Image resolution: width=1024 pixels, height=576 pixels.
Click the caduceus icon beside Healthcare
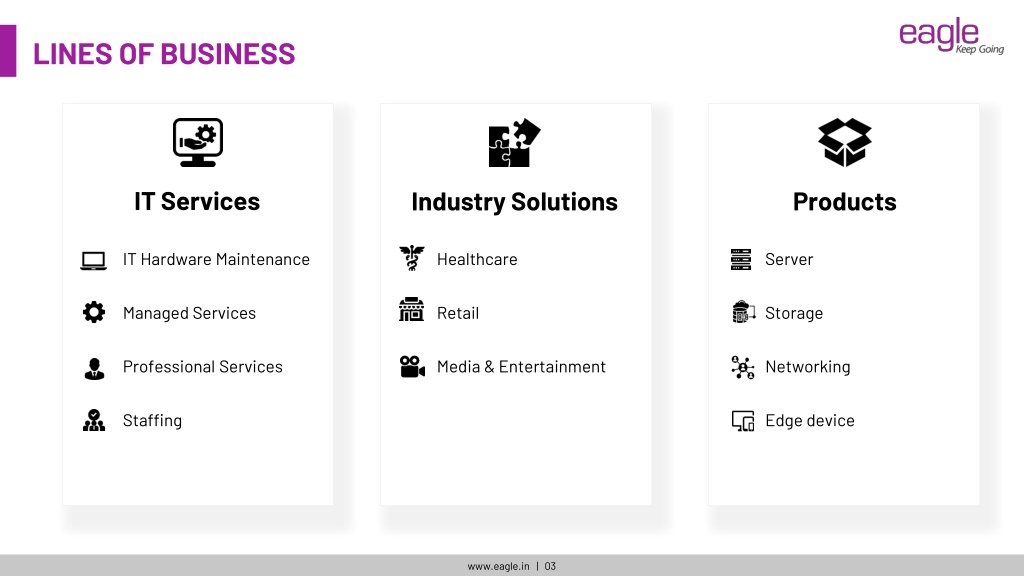click(x=412, y=258)
